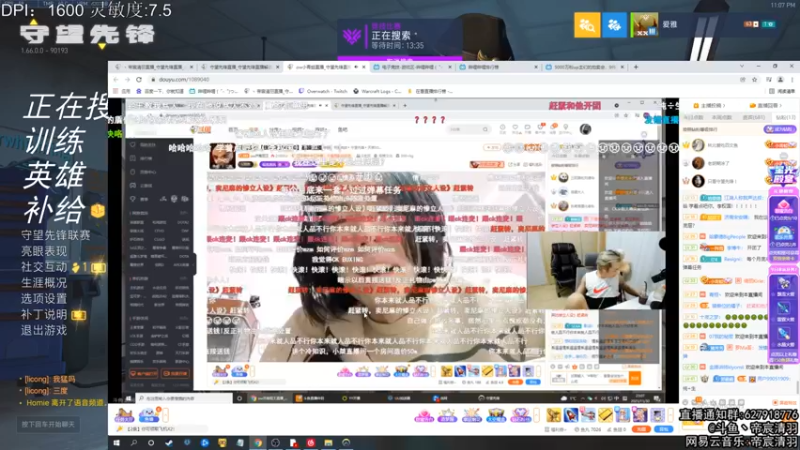Screen dimensions: 800x450
Task: Select 英雄 in the Overwatch menu
Action: 54,175
